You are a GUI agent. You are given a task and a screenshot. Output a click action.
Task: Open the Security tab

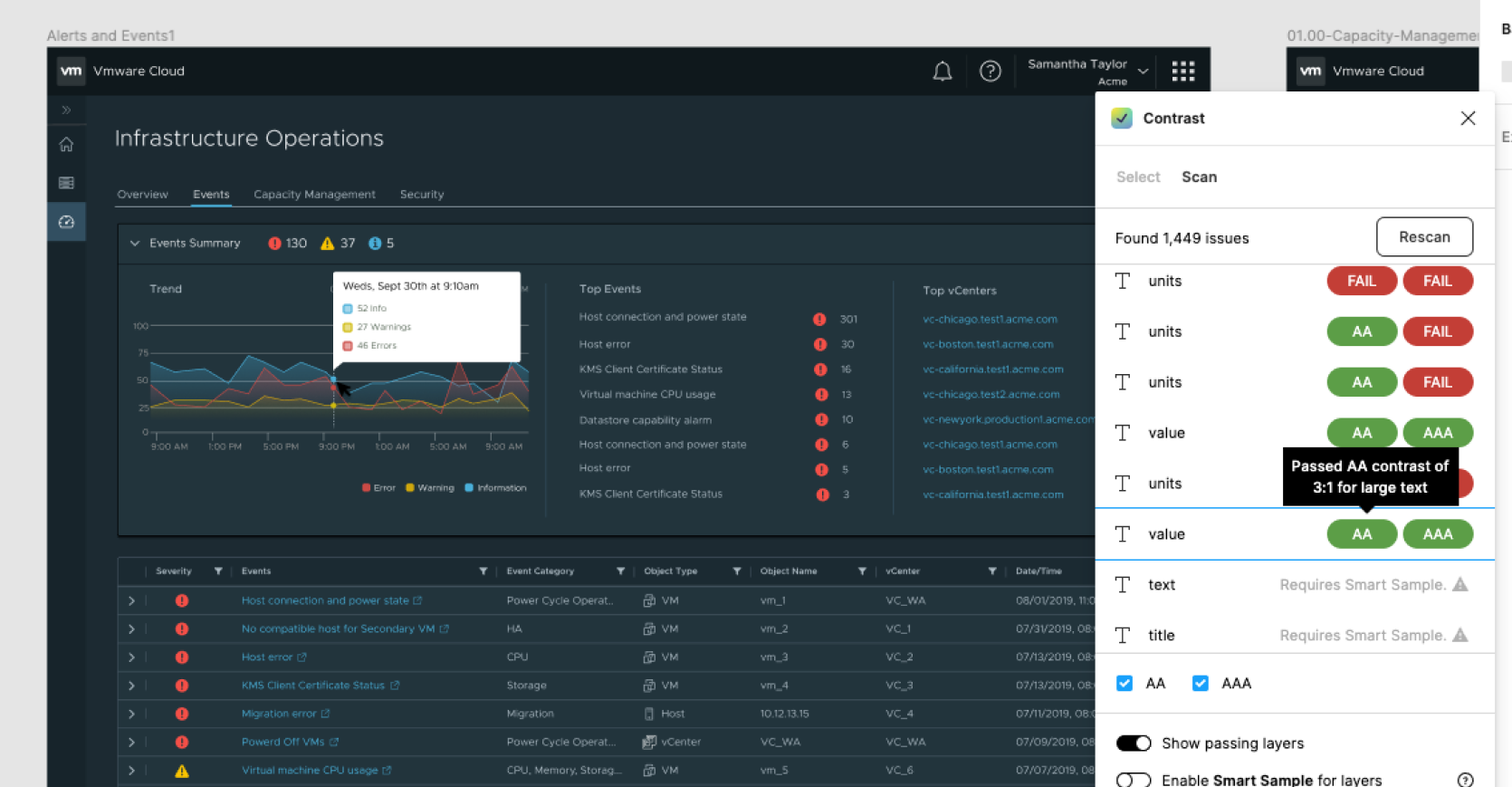(422, 195)
